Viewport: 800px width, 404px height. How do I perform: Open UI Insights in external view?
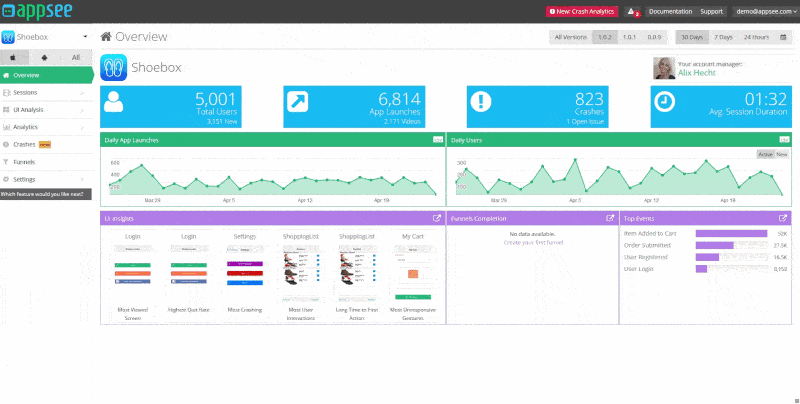pyautogui.click(x=437, y=218)
